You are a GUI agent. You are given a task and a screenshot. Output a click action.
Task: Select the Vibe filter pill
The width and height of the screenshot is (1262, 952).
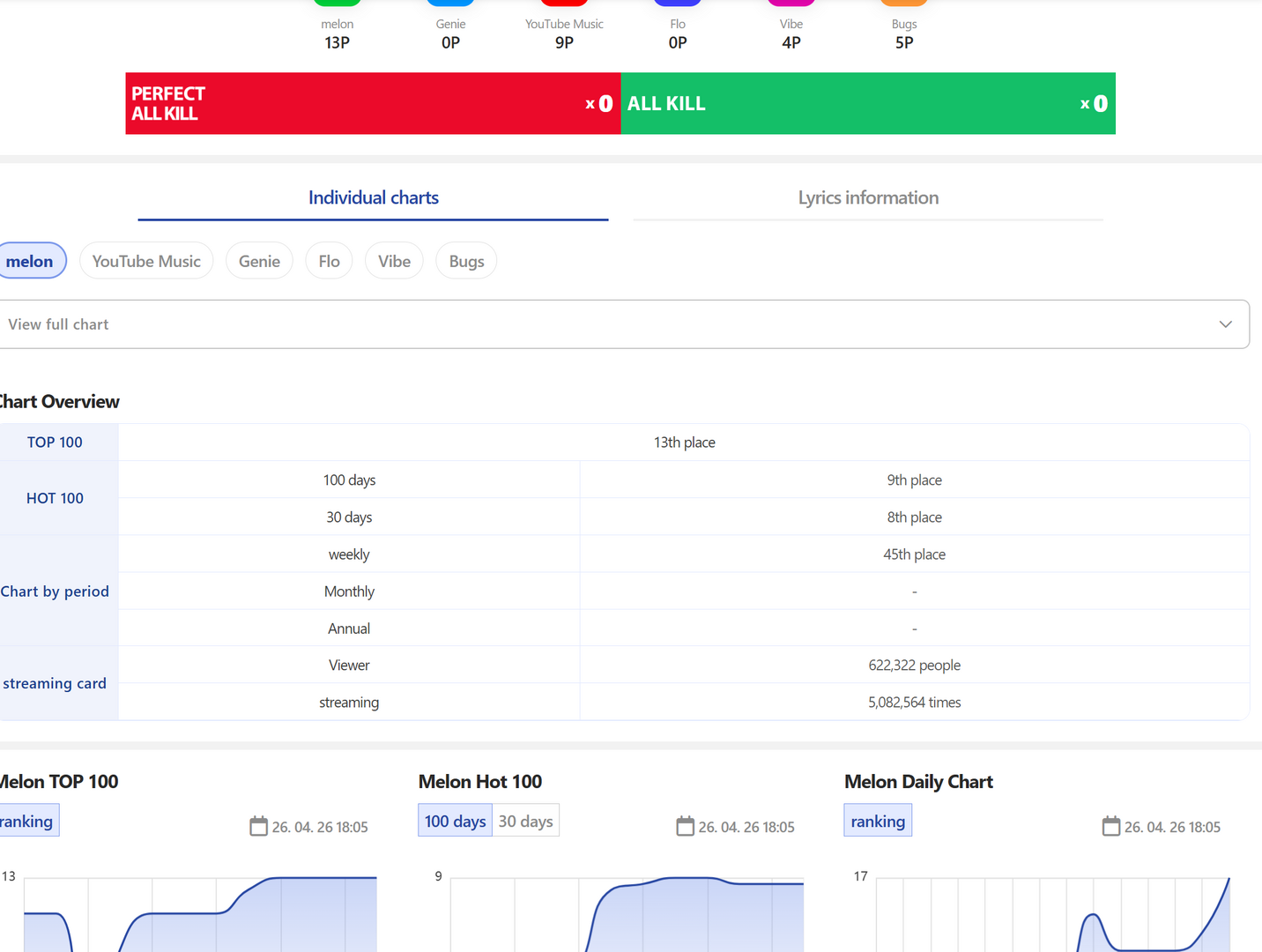click(394, 261)
